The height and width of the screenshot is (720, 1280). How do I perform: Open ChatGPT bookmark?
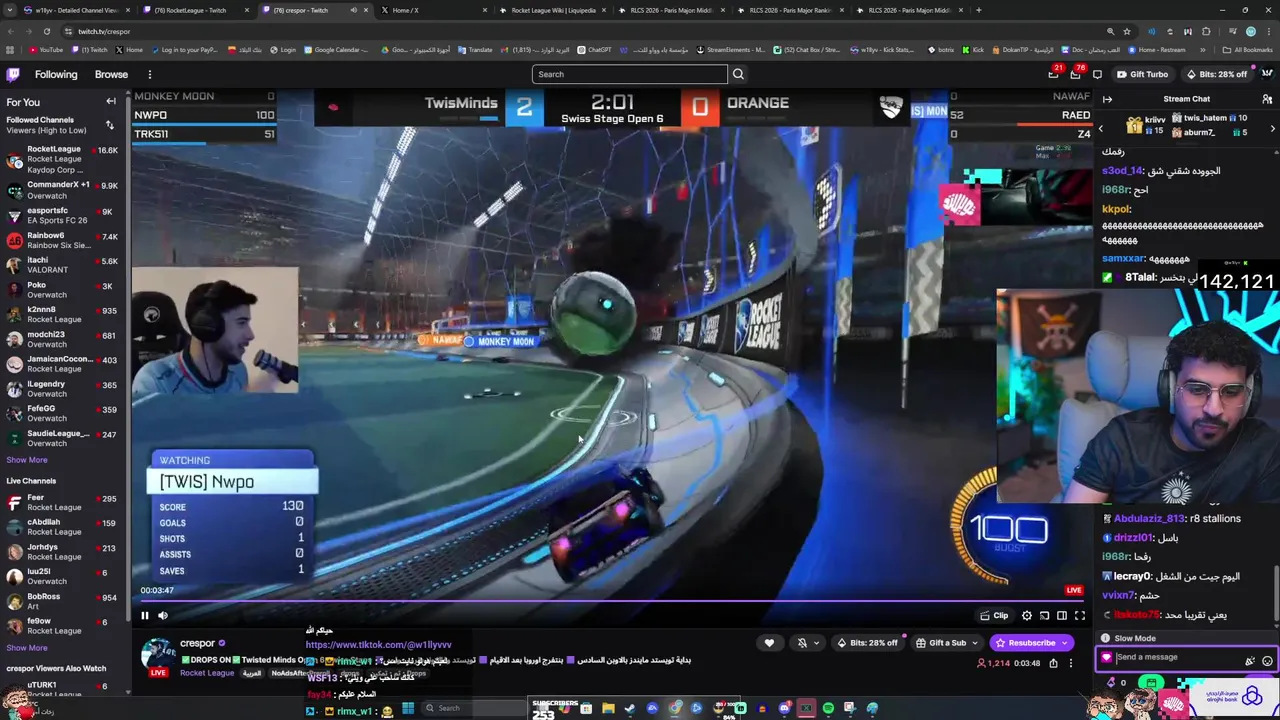point(594,50)
